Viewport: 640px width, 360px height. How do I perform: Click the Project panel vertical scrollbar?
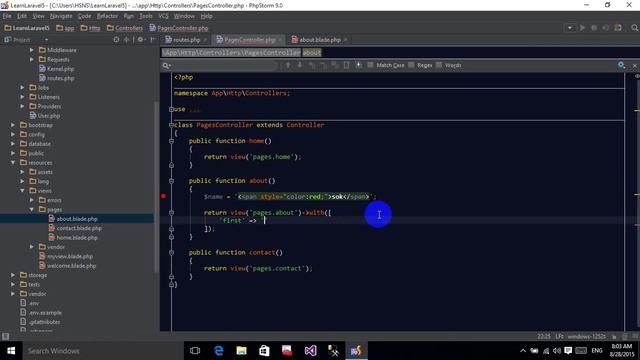pos(156,186)
